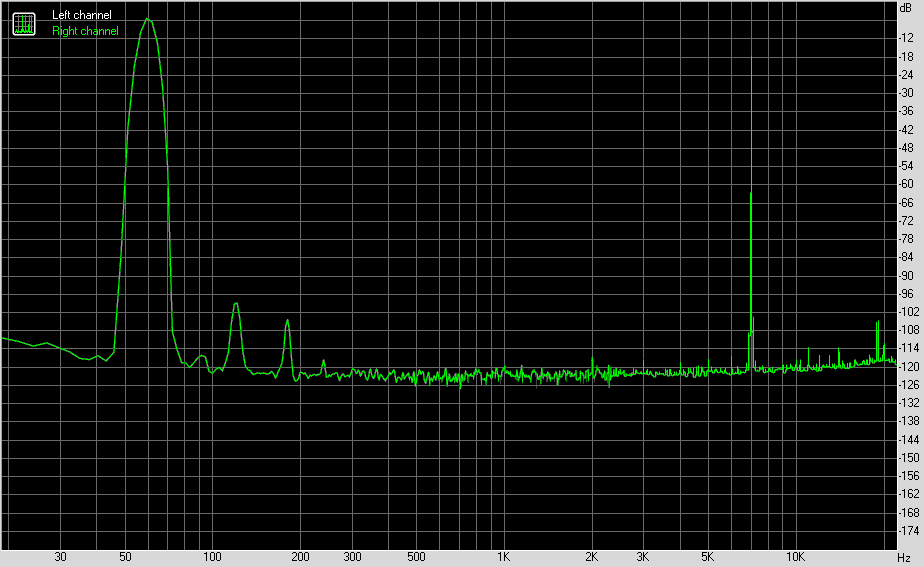Click the '-150' dB axis value
The image size is (924, 567).
tap(909, 458)
